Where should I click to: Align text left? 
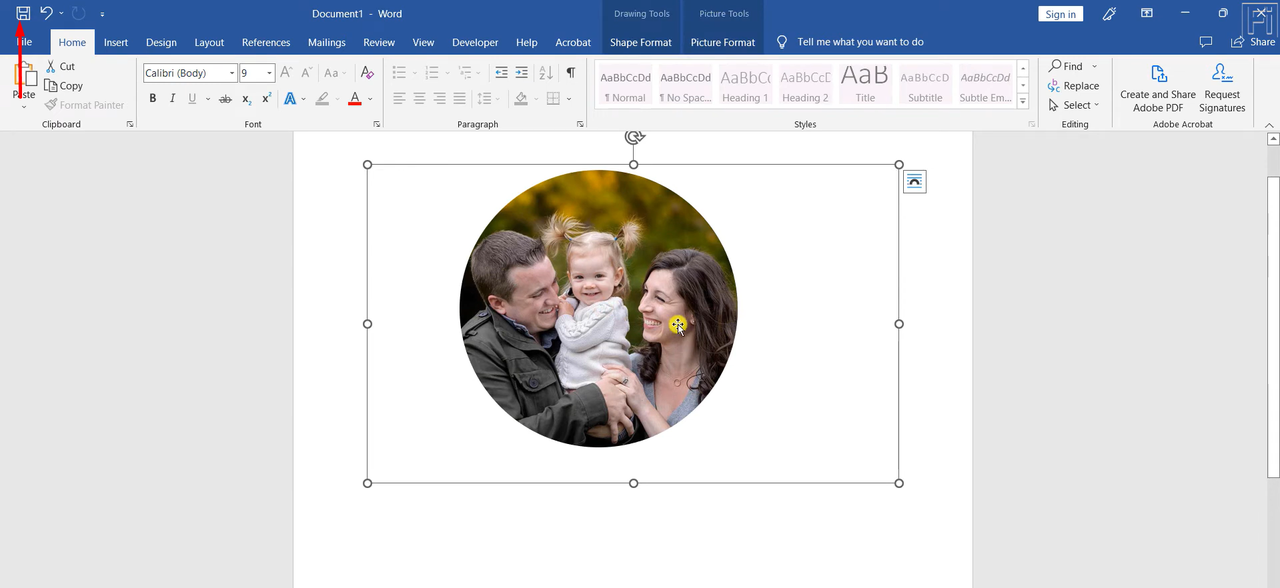click(399, 99)
